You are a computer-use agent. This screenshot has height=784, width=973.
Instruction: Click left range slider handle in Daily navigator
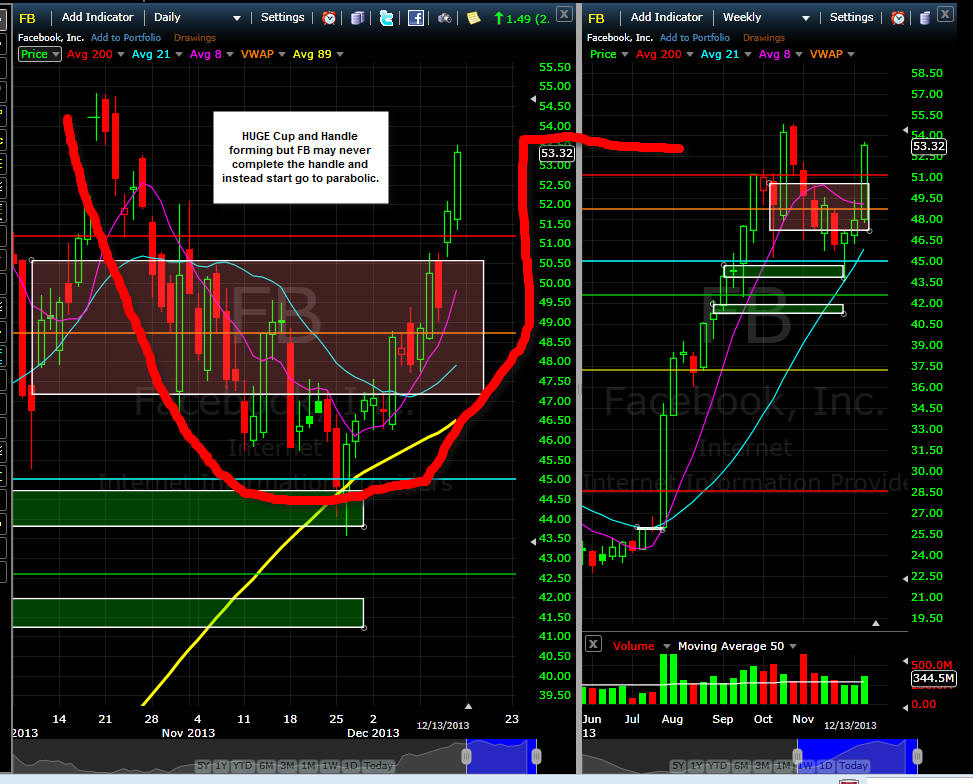(x=467, y=756)
